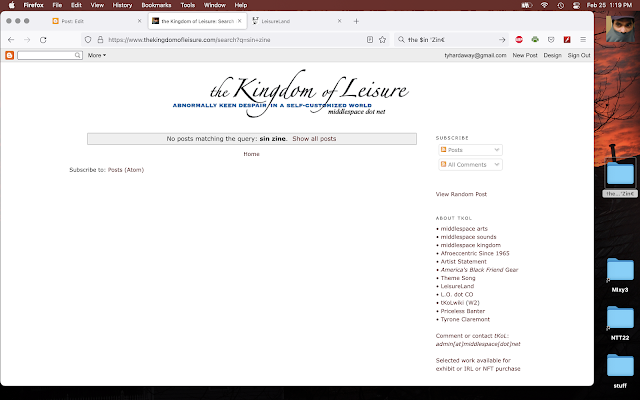Expand the Subscribe Posts dropdown
This screenshot has width=640, height=400.
[470, 150]
